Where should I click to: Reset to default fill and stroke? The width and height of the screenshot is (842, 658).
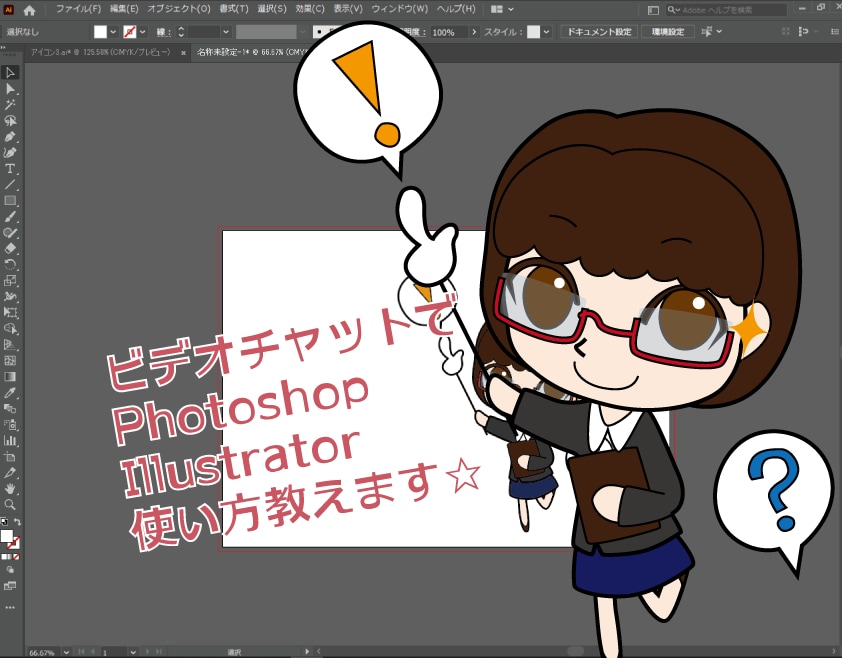tap(4, 522)
